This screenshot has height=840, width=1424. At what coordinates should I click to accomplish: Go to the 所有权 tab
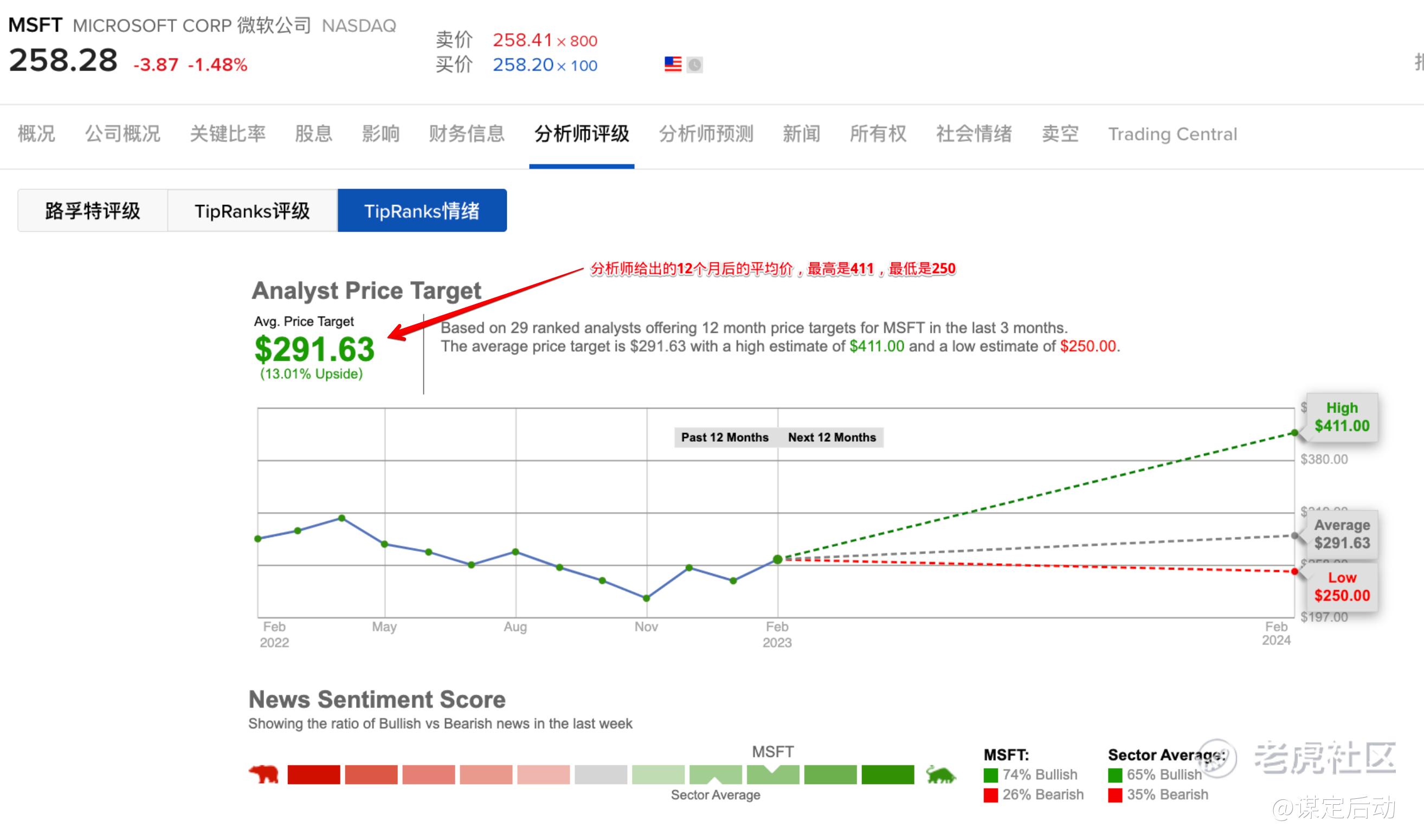coord(878,134)
